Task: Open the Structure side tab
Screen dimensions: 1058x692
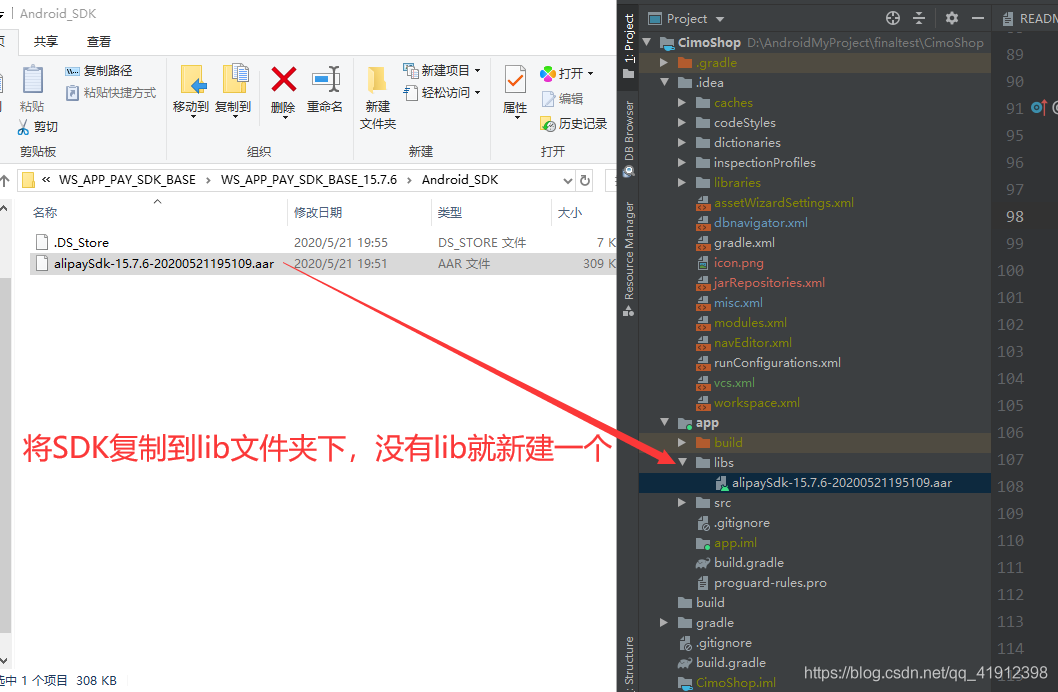Action: click(629, 662)
